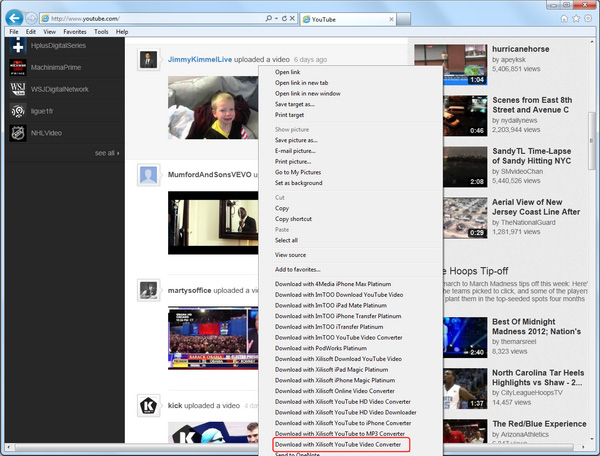The image size is (600, 456).
Task: Click JimmyKimmelLive avatar icon
Action: pos(148,60)
